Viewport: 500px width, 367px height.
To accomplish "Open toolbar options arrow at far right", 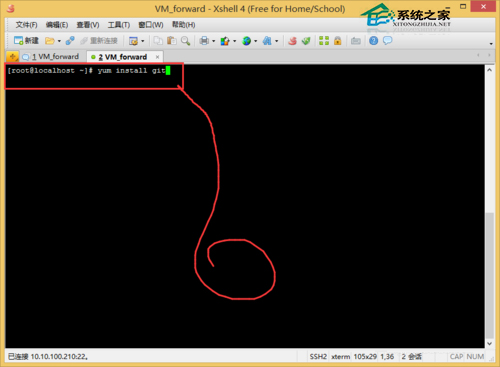I will pyautogui.click(x=491, y=44).
